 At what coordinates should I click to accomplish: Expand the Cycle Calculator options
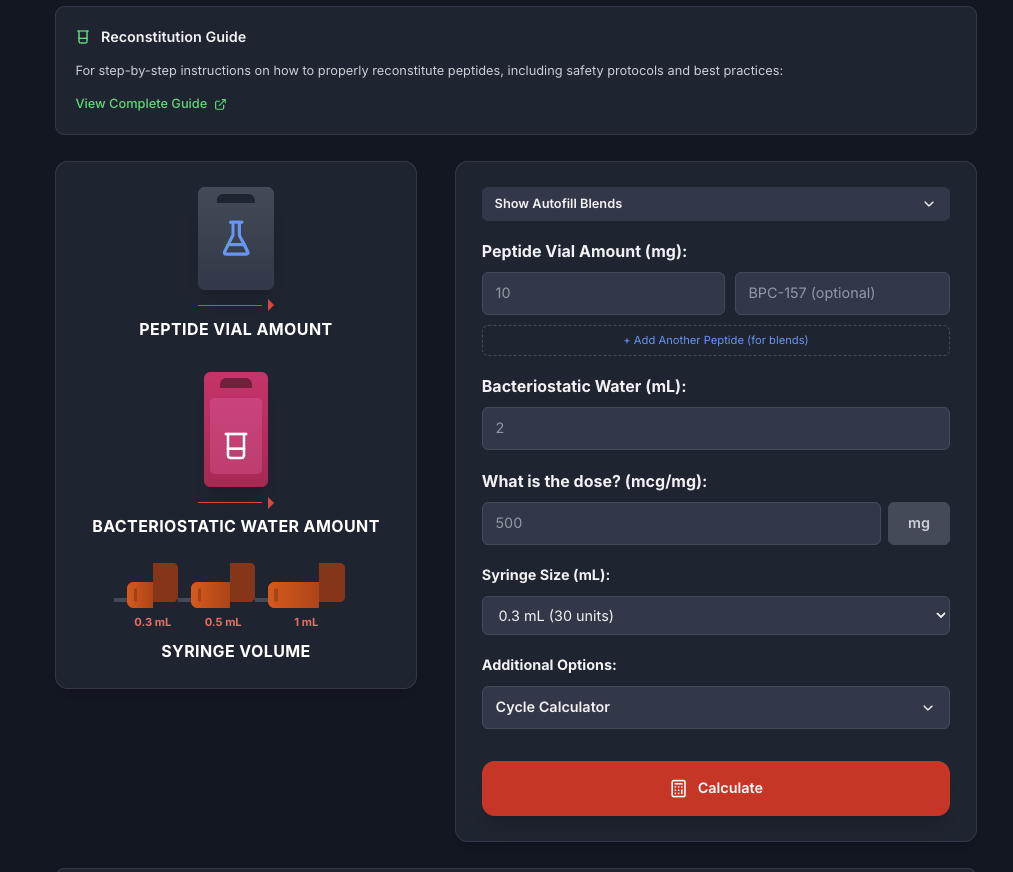pyautogui.click(x=715, y=707)
